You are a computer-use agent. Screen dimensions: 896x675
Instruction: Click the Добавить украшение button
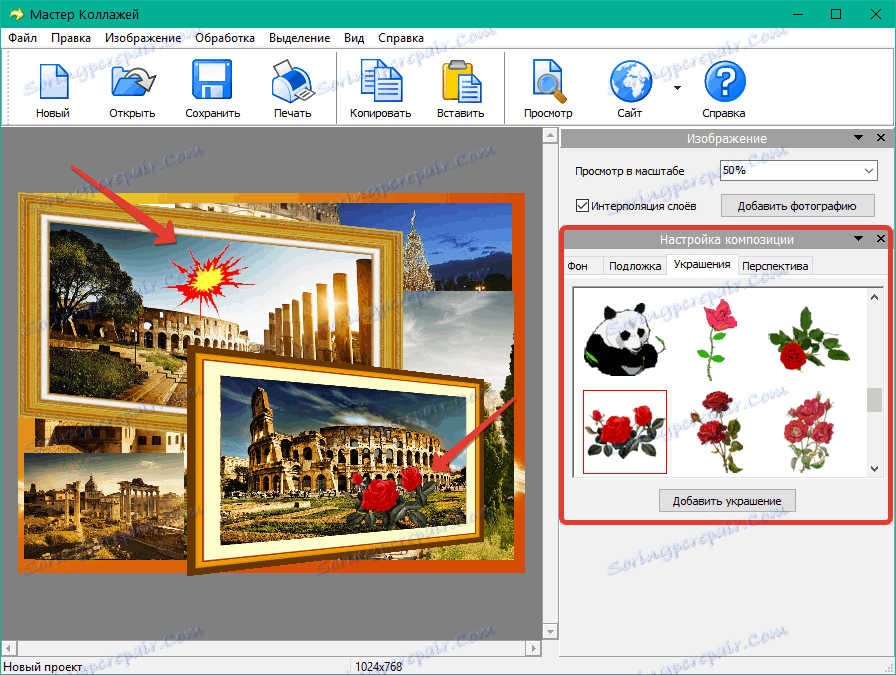point(727,501)
